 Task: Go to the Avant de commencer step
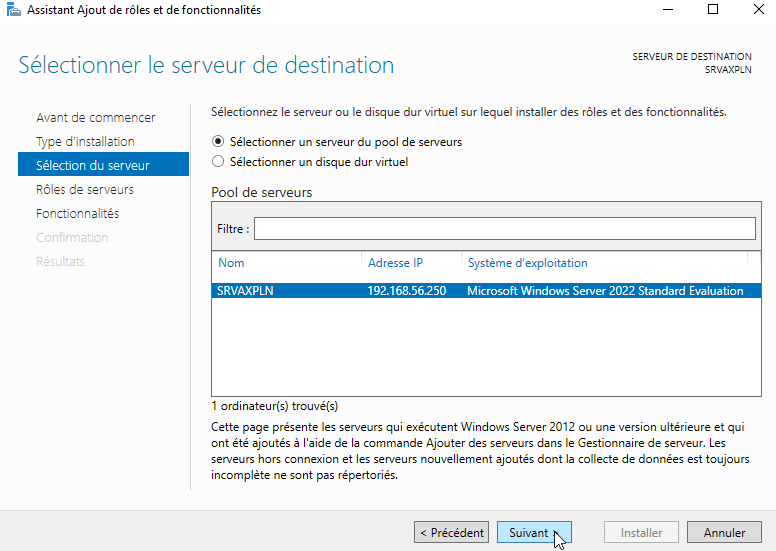pos(96,117)
